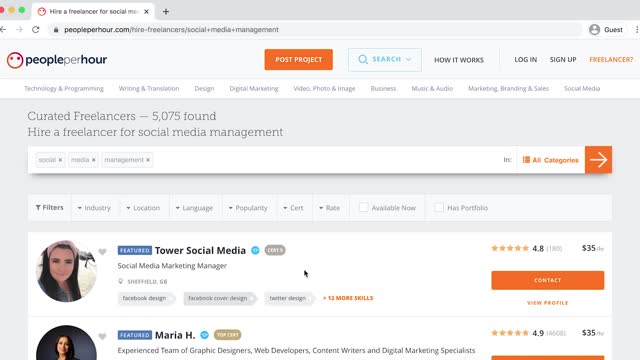Click the star rating for Maria H.
Image resolution: width=640 pixels, height=360 pixels.
coord(510,333)
